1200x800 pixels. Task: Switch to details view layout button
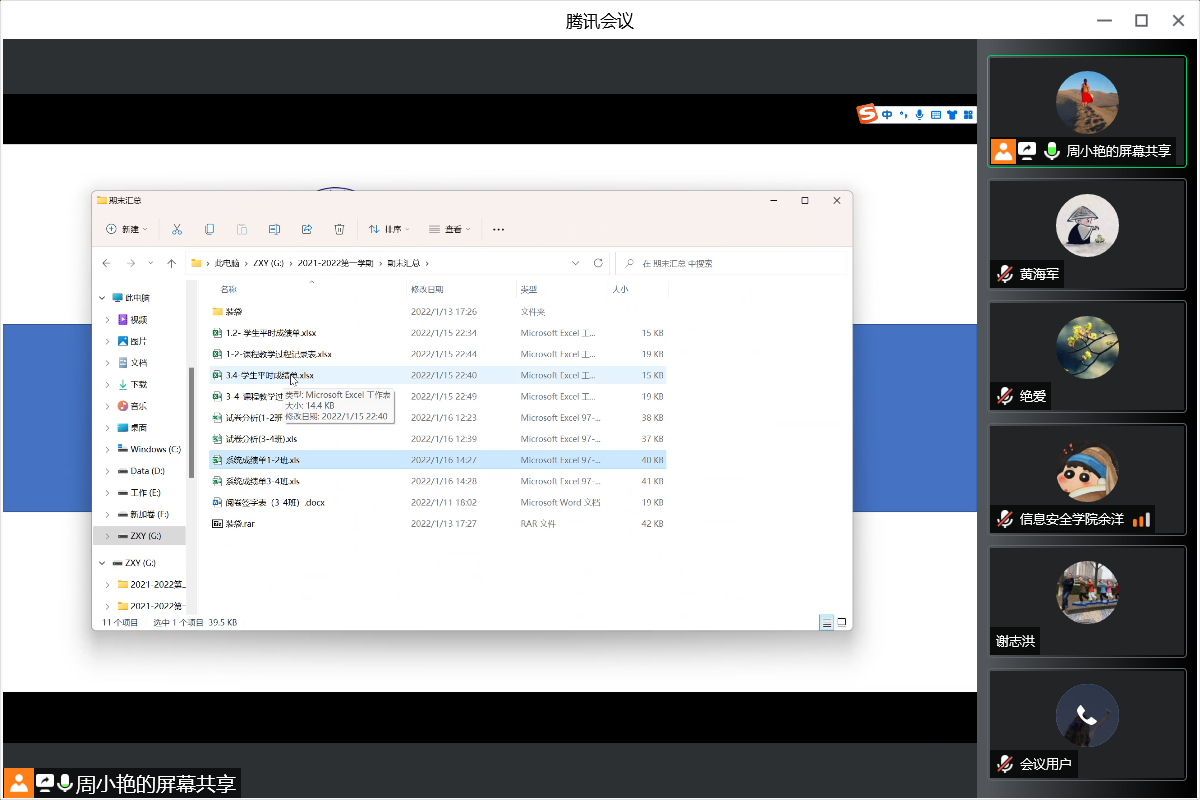coord(826,622)
